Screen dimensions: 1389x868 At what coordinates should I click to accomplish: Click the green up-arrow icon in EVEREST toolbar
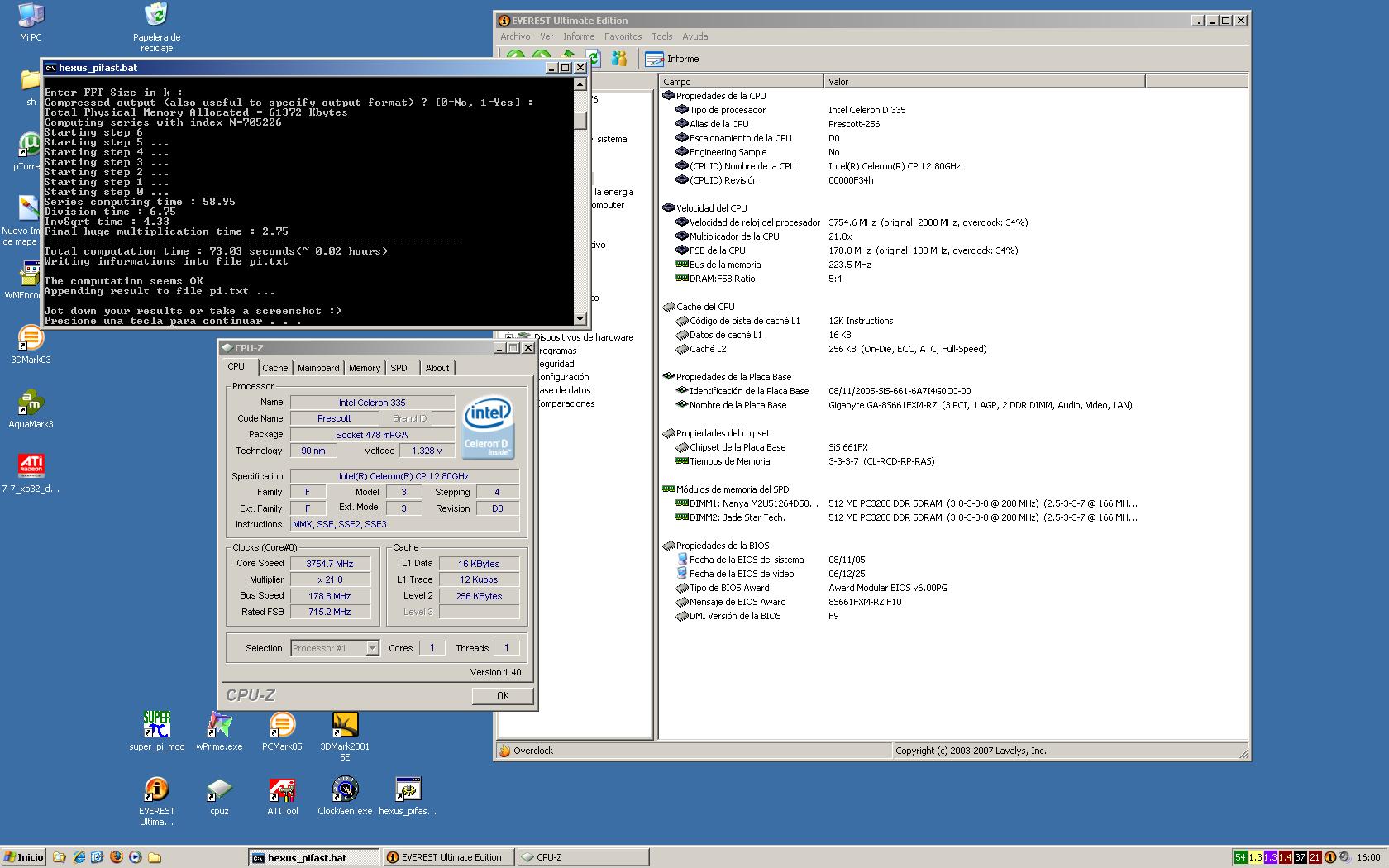point(568,57)
